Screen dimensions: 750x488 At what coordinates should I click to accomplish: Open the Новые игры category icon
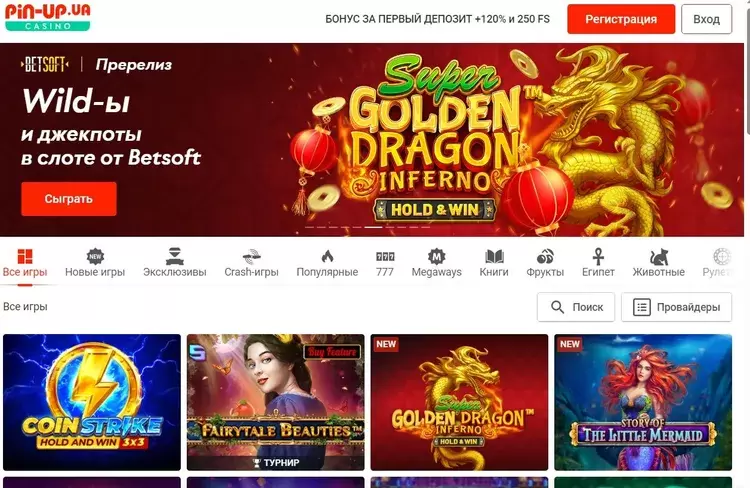pos(95,256)
